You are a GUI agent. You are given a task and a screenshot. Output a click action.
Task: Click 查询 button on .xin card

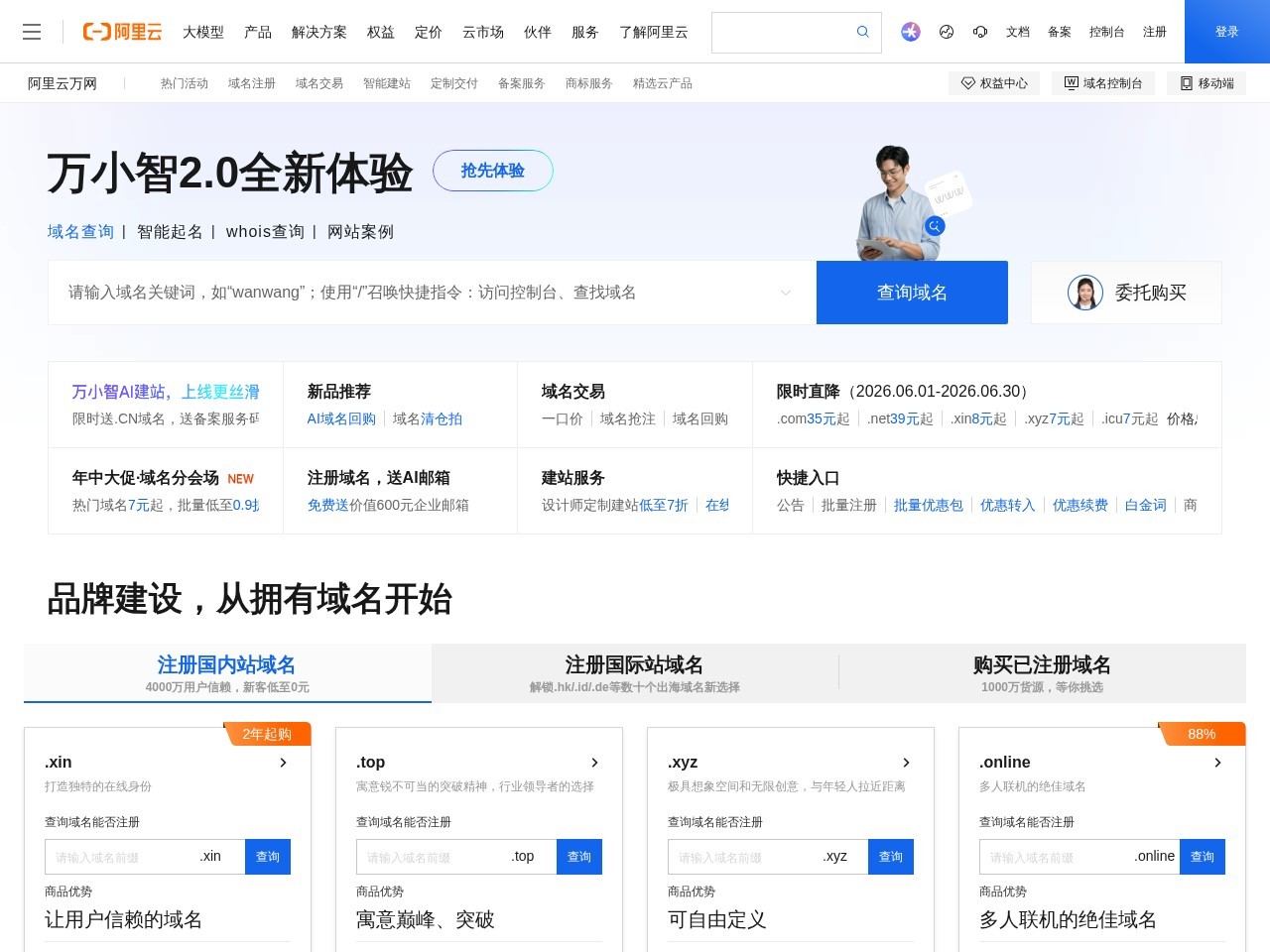(268, 857)
